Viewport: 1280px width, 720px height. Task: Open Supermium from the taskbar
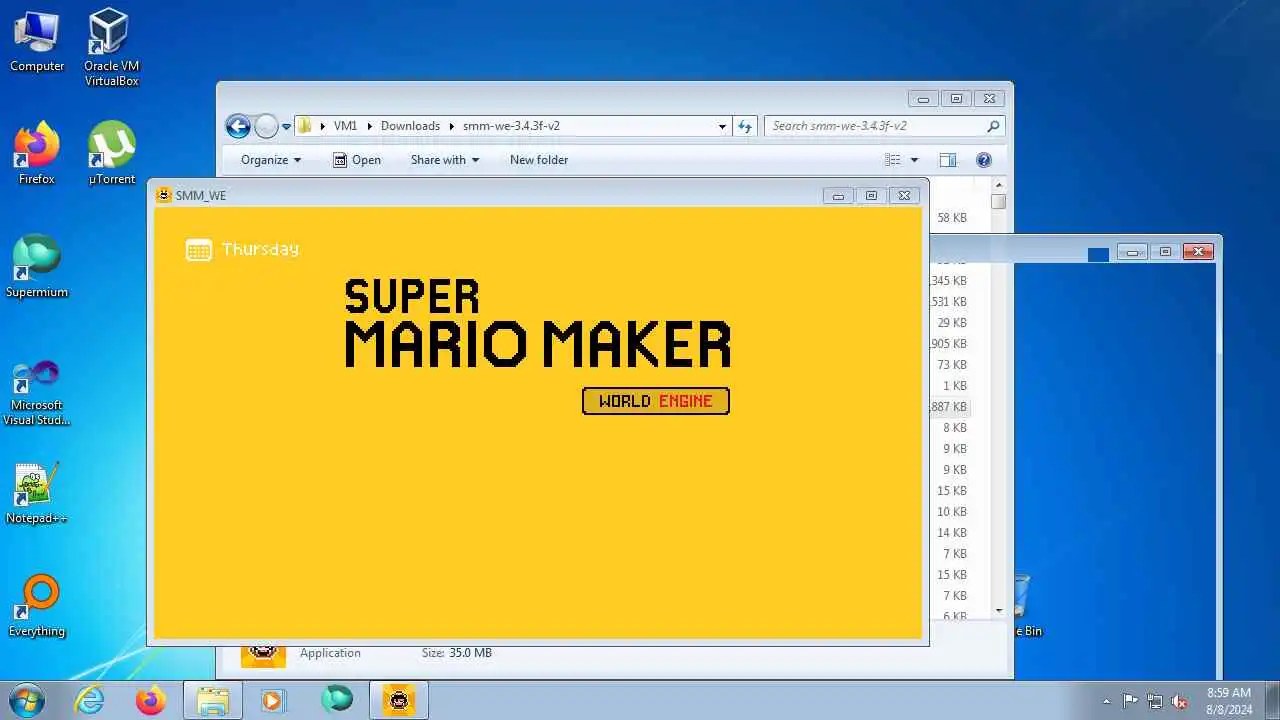click(x=337, y=699)
